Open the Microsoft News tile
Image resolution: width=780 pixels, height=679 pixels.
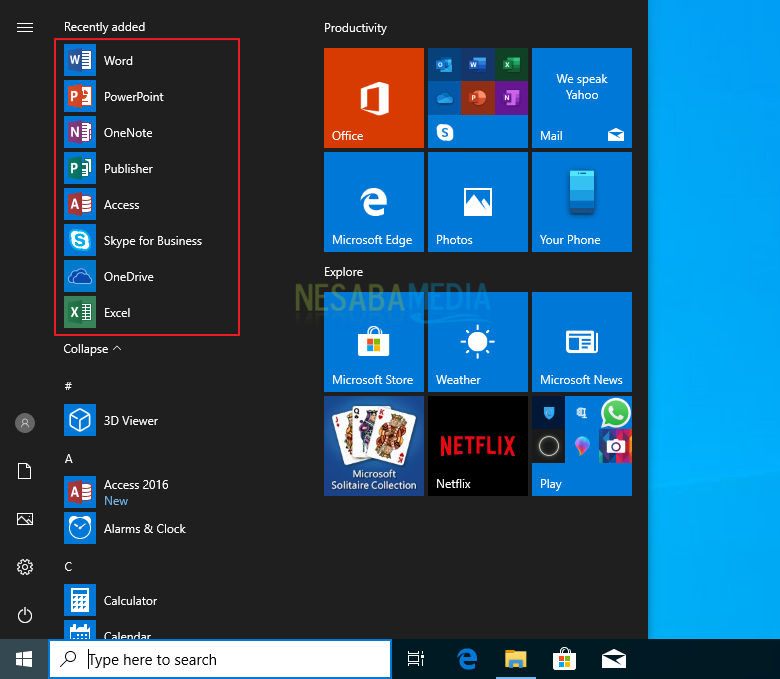click(582, 342)
